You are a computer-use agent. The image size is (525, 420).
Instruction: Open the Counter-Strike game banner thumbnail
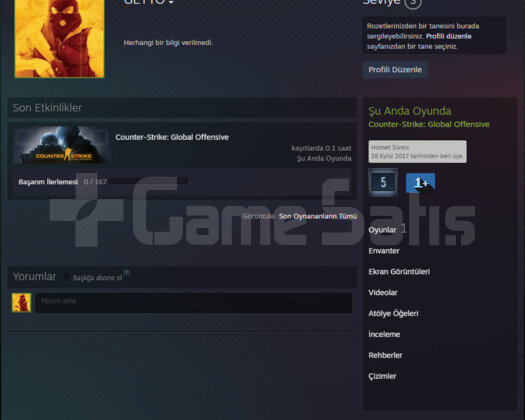[62, 145]
